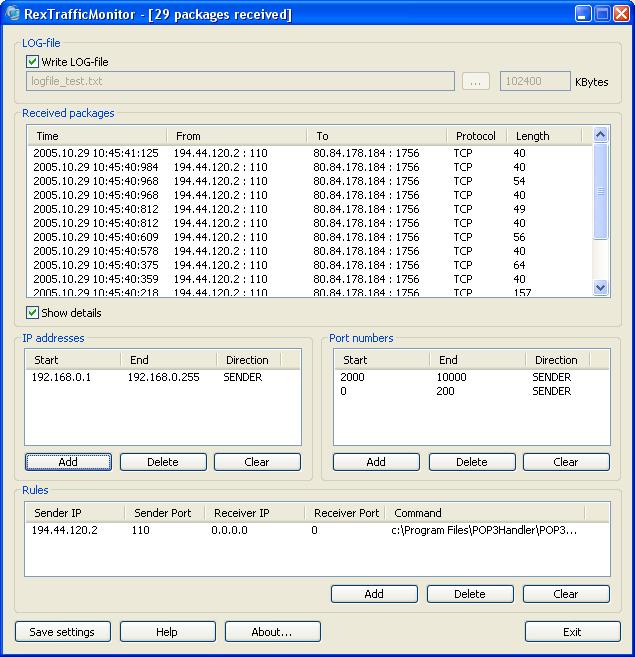Viewport: 635px width, 657px height.
Task: Select the 0 to 200 port range row
Action: pos(472,391)
